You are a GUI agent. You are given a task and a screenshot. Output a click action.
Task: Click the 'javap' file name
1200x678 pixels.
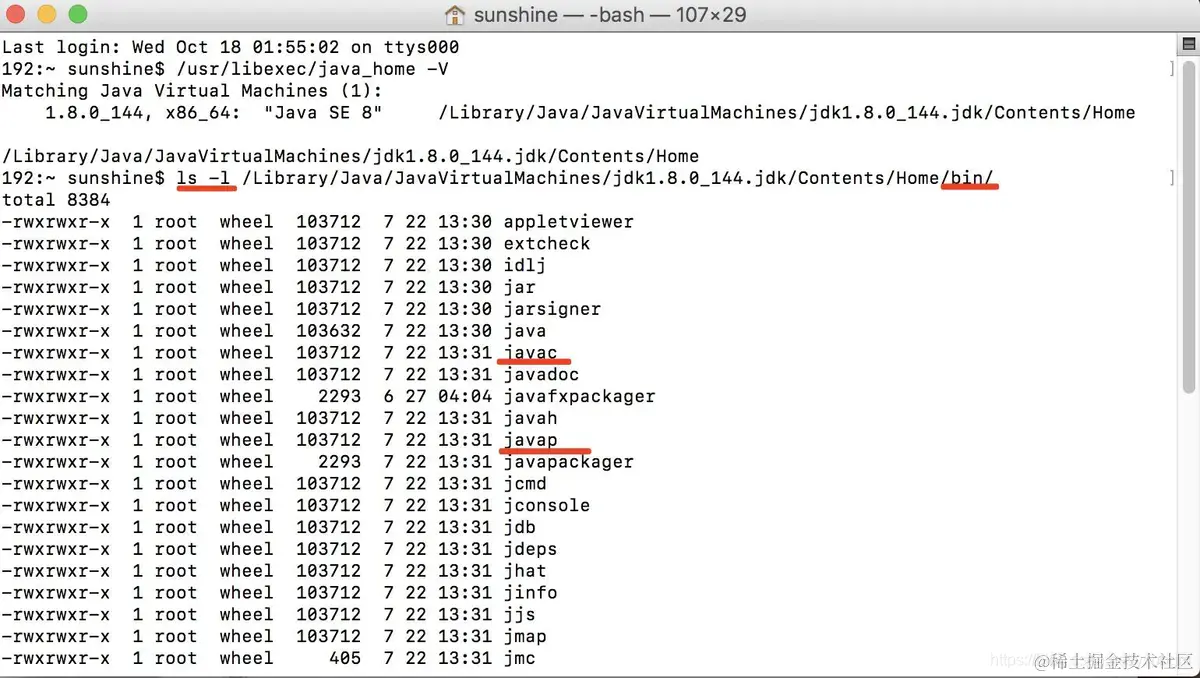[530, 440]
